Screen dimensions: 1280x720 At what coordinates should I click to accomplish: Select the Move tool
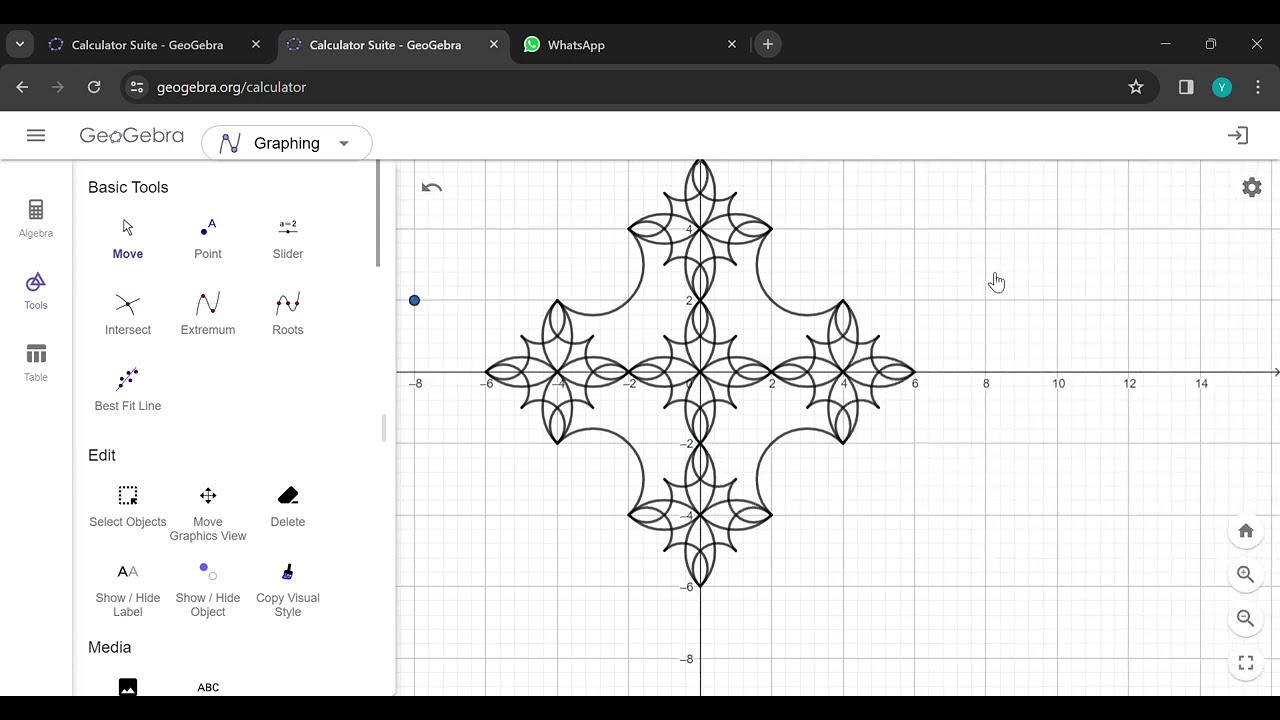click(128, 239)
